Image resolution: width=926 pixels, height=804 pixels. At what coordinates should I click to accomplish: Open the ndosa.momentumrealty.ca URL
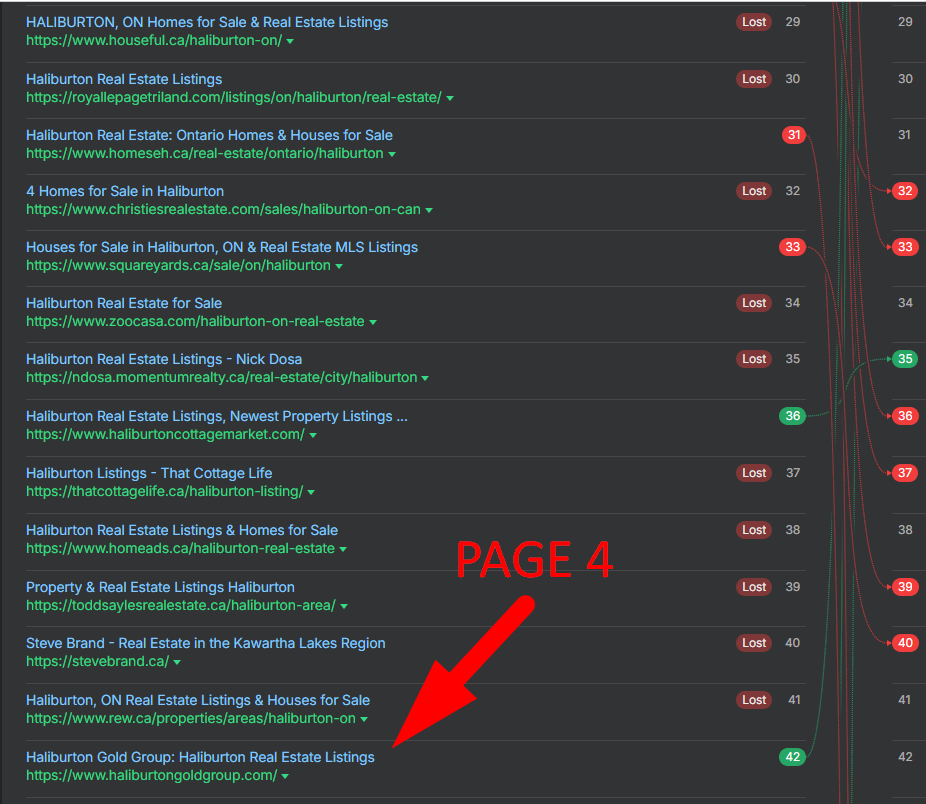click(221, 377)
